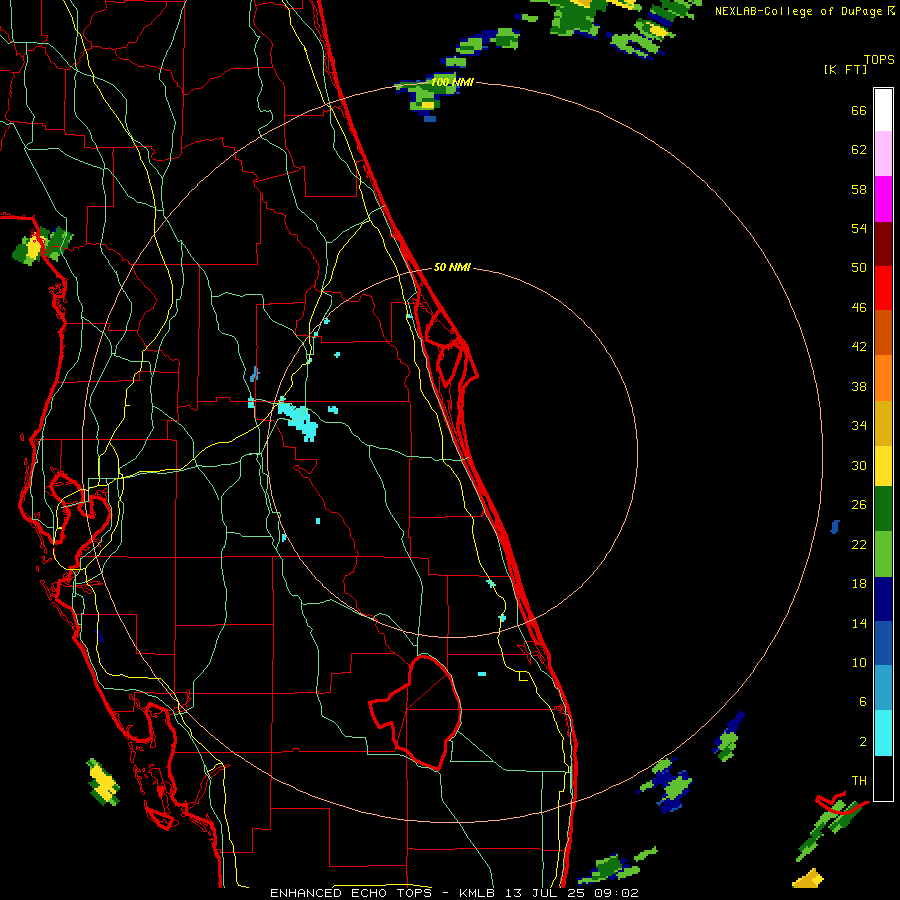Click the "30" legend value
This screenshot has height=900, width=900.
pyautogui.click(x=859, y=465)
